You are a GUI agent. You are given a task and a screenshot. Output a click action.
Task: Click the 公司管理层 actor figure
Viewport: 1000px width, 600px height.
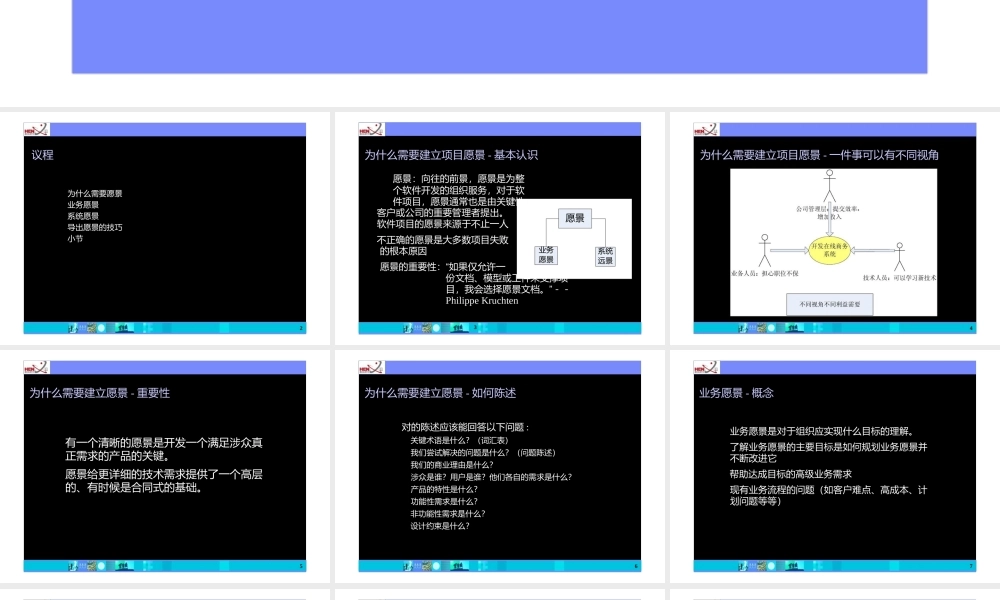tap(829, 186)
